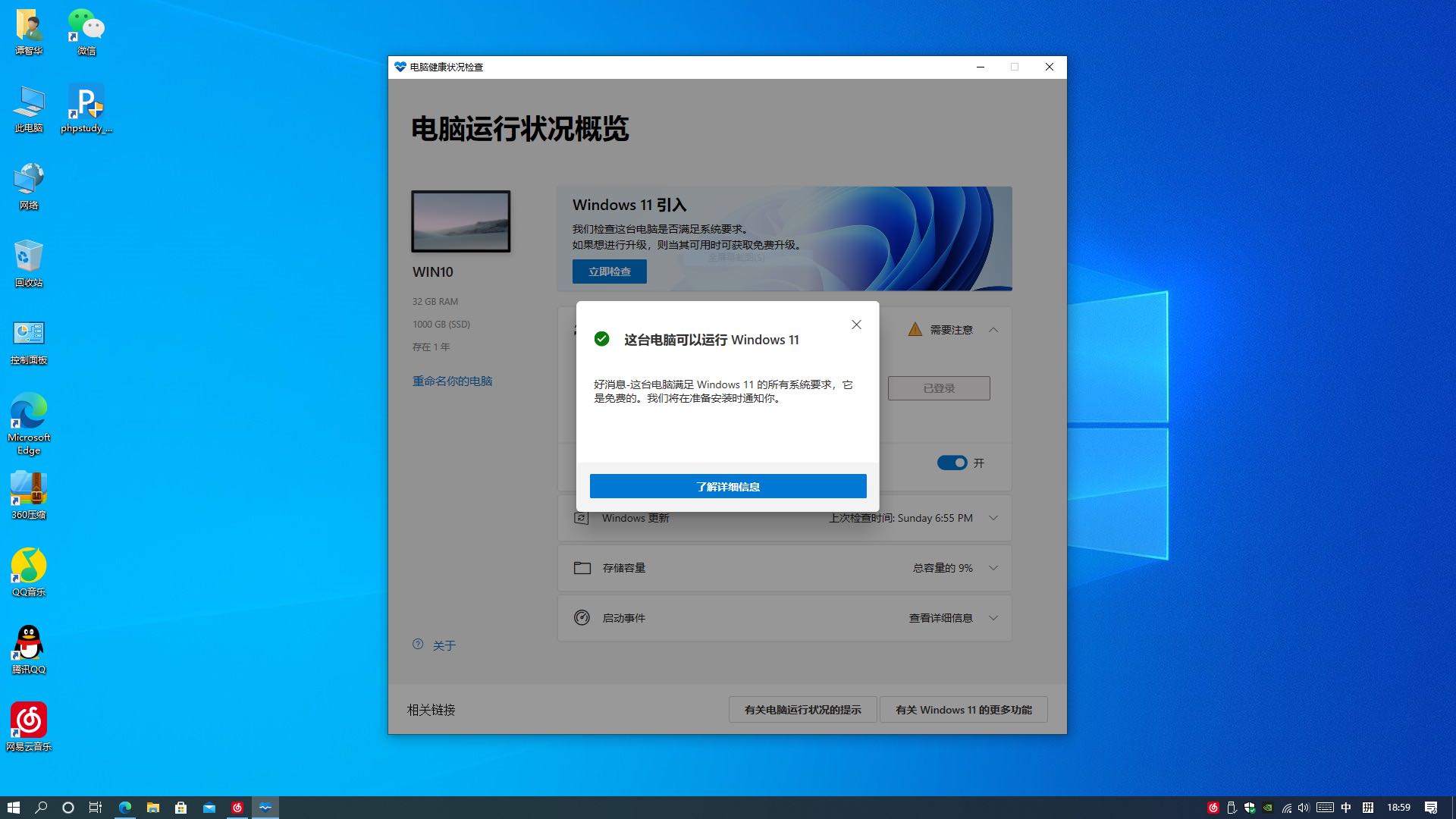The height and width of the screenshot is (819, 1456).
Task: Open 有关电脑运行状况的提示 link button
Action: click(x=802, y=710)
